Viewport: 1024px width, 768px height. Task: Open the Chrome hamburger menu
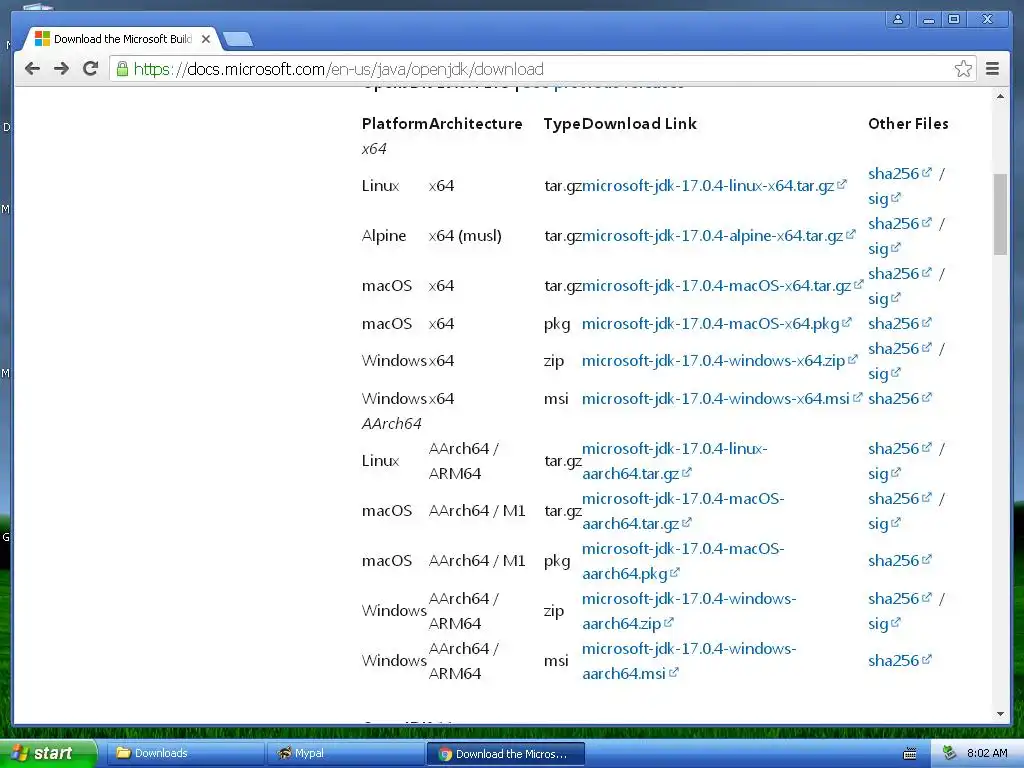[992, 69]
